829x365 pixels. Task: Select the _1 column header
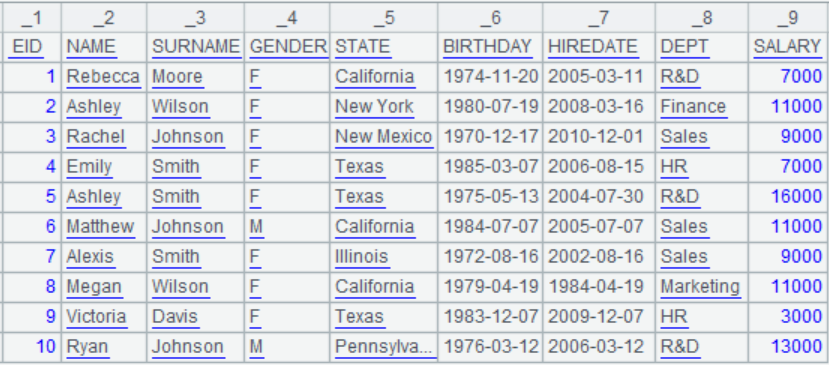pos(32,18)
